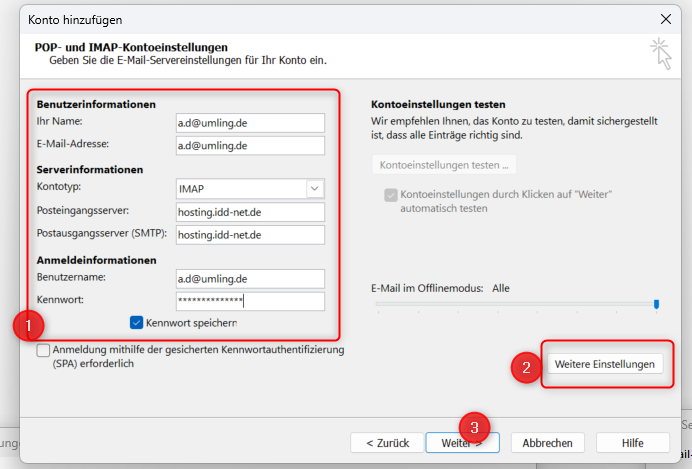692x469 pixels.
Task: Select the Posteingangsserver field
Action: 250,212
